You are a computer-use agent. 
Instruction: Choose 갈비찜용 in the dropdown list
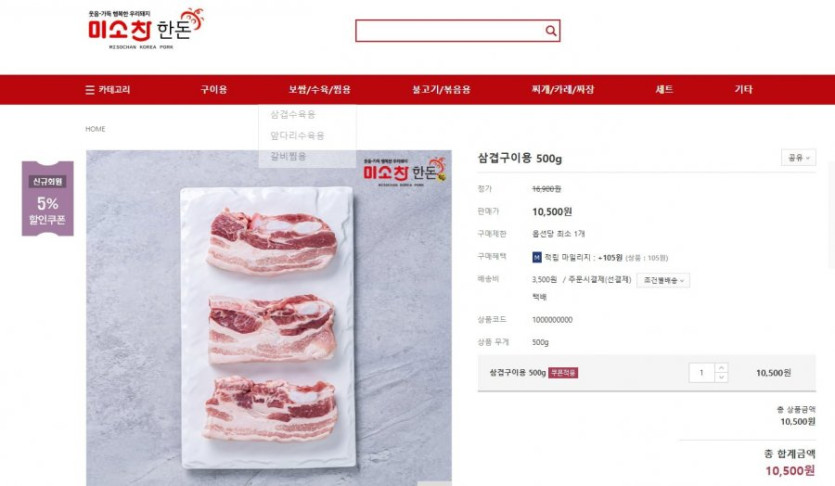tap(288, 156)
